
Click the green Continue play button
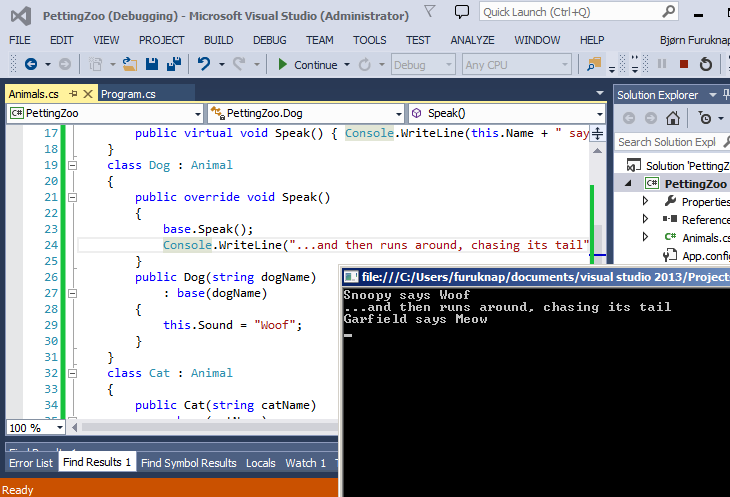(x=282, y=64)
